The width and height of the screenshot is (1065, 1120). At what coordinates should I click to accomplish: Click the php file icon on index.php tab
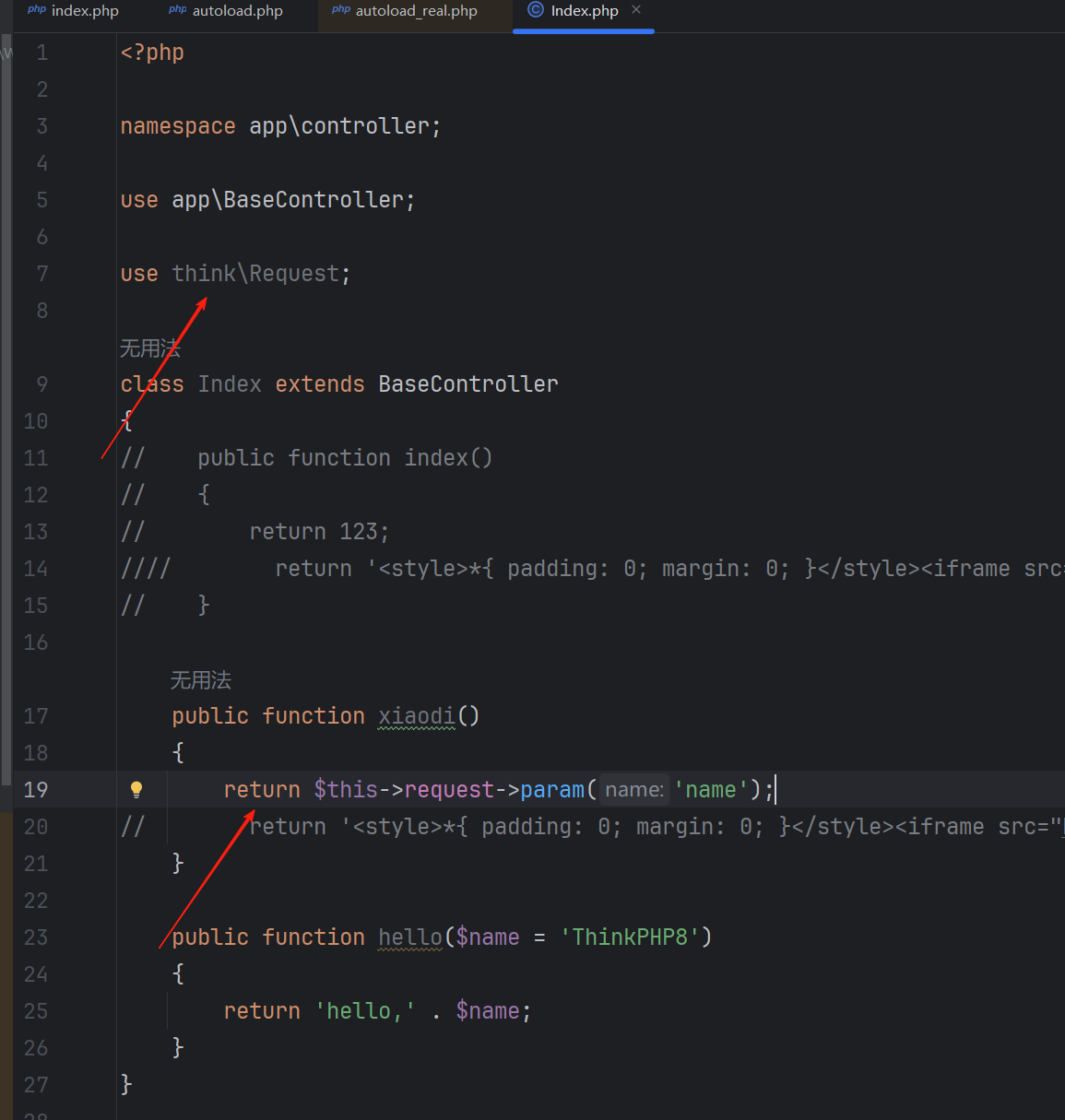pos(37,9)
